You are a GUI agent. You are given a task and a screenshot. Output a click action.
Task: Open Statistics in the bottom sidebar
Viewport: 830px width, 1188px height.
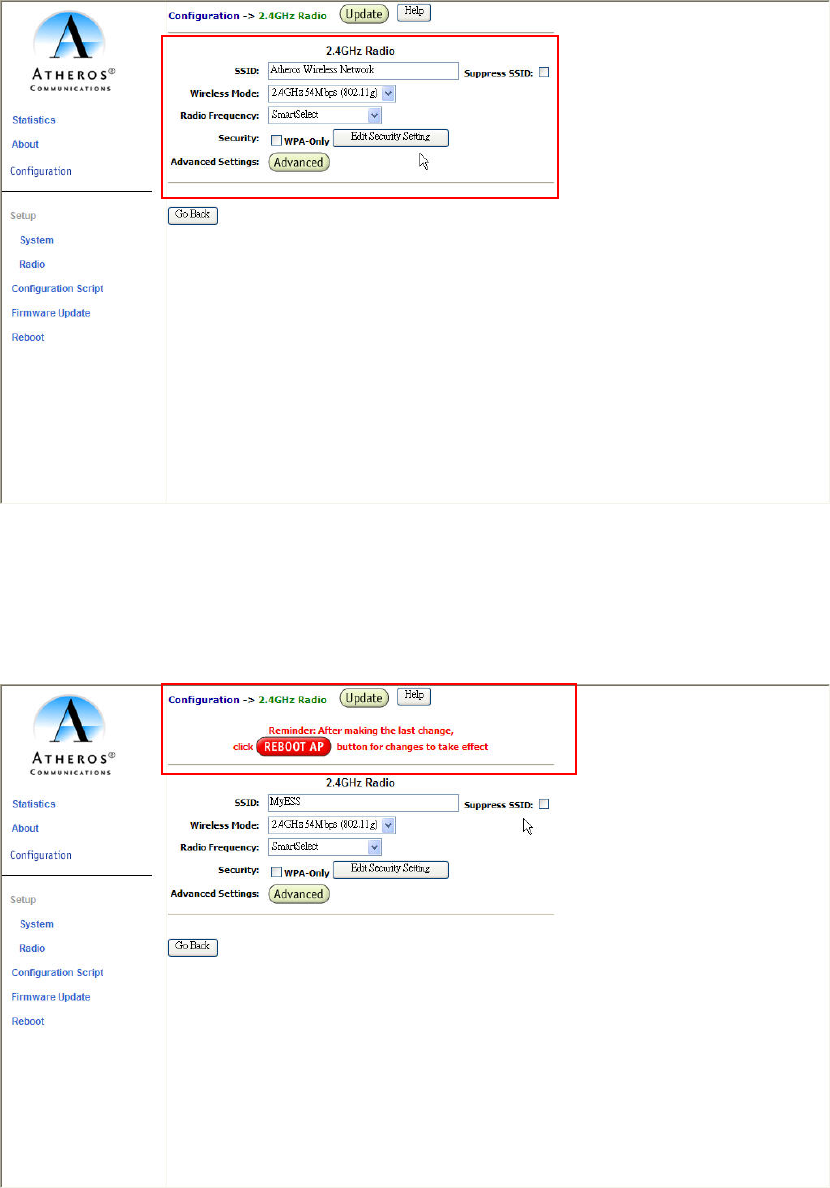click(33, 805)
